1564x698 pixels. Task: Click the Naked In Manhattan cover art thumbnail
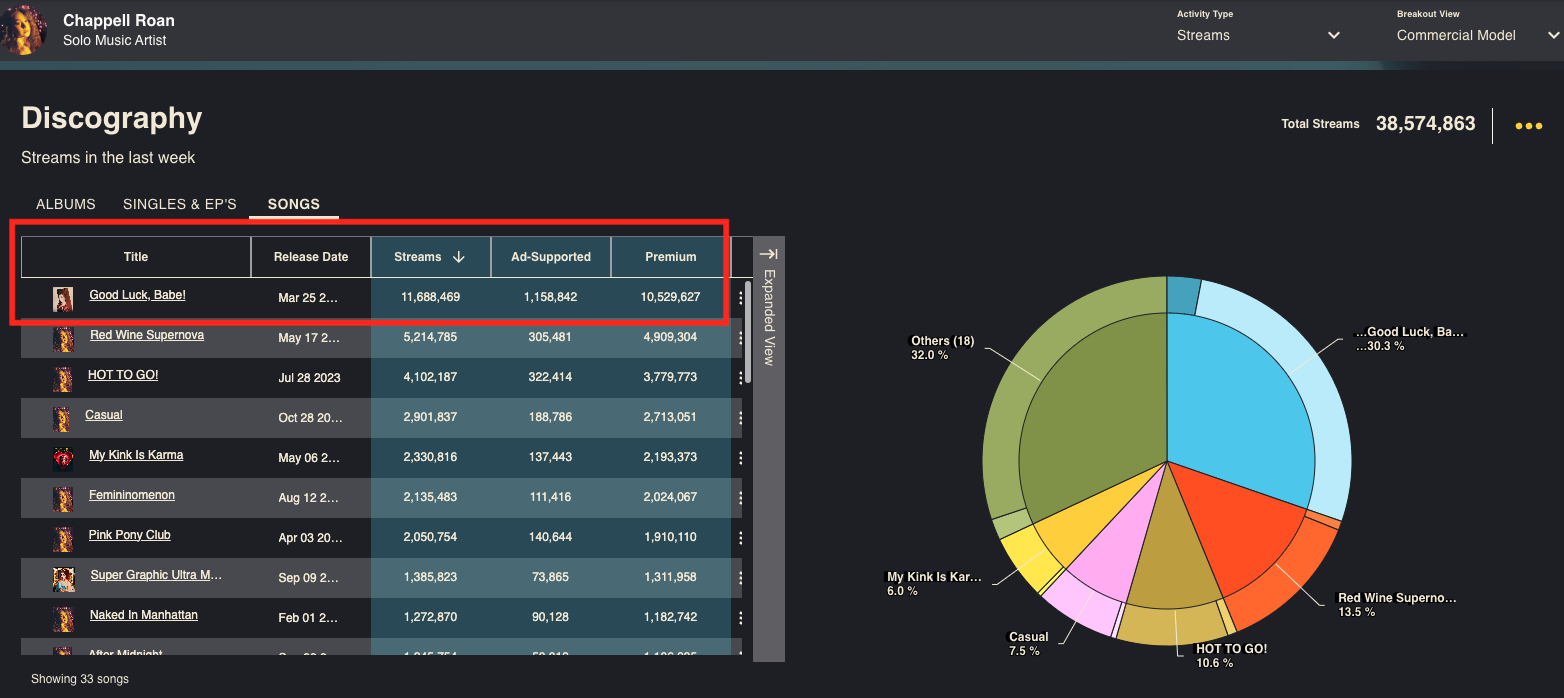(63, 618)
